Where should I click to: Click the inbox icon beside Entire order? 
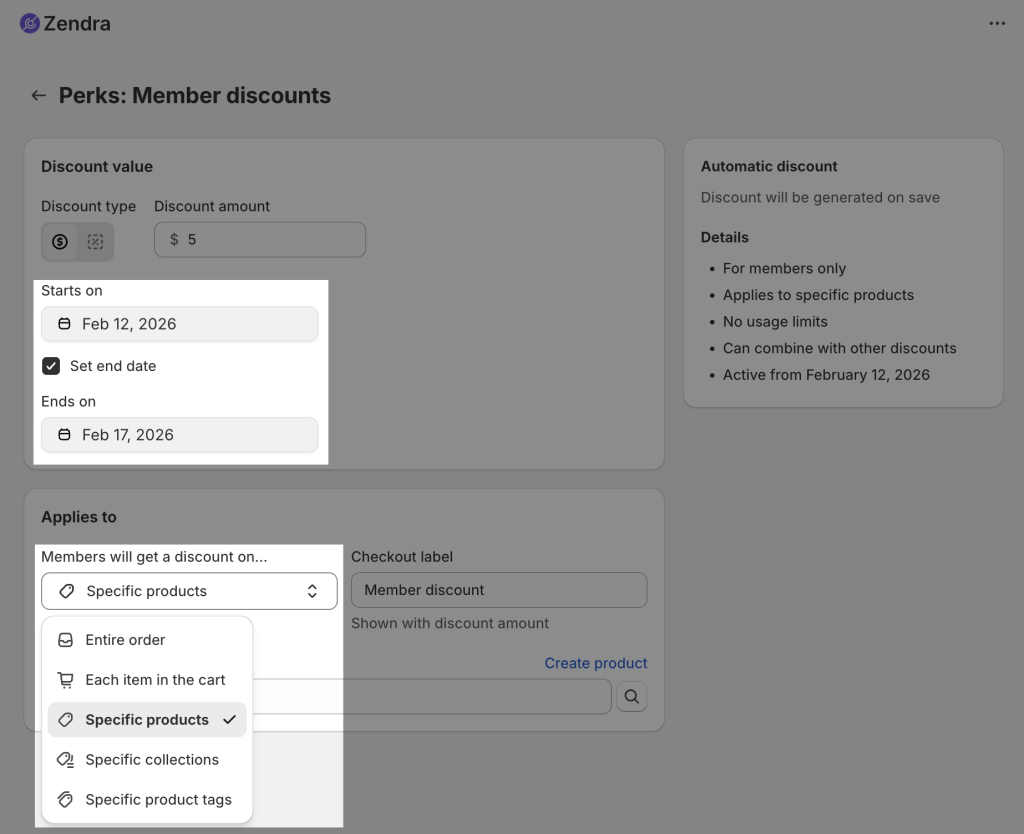[x=65, y=640]
